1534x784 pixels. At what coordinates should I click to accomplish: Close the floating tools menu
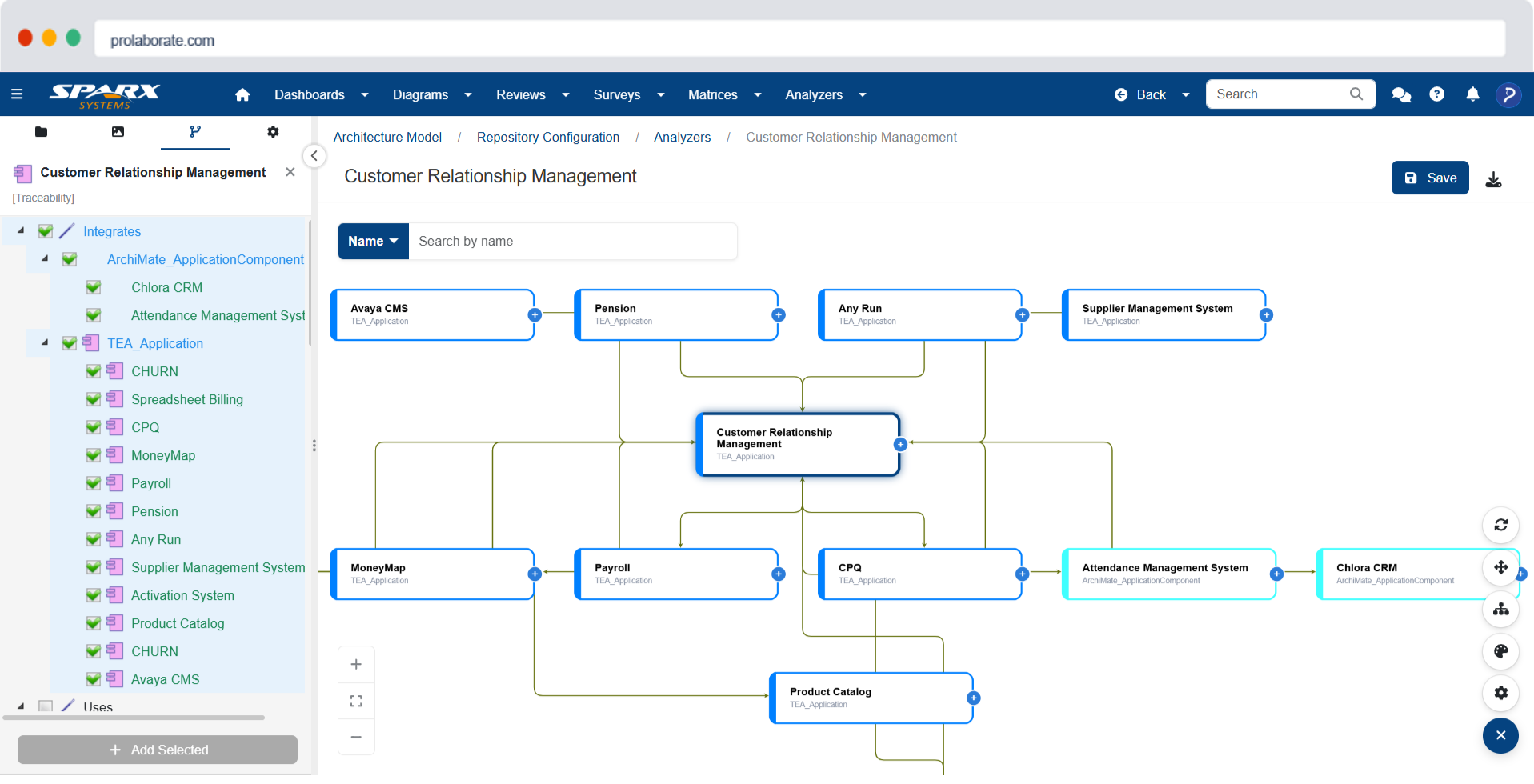click(1500, 735)
